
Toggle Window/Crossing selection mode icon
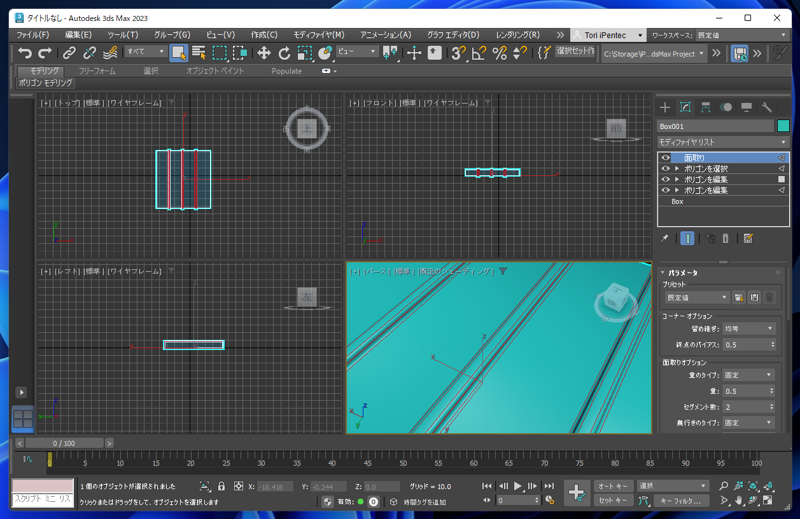coord(240,53)
